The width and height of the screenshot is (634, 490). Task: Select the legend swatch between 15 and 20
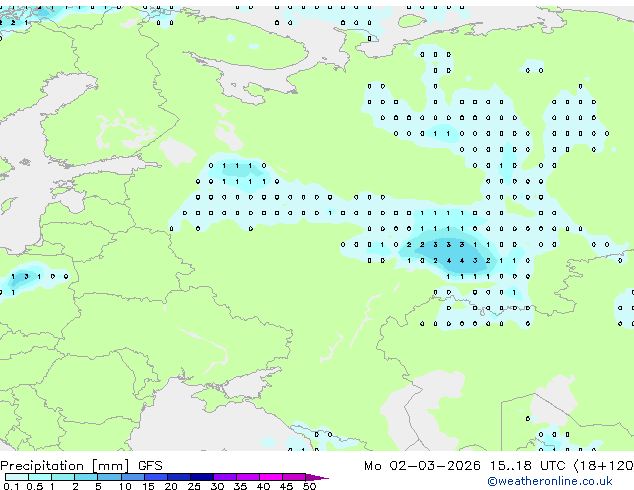click(x=155, y=477)
